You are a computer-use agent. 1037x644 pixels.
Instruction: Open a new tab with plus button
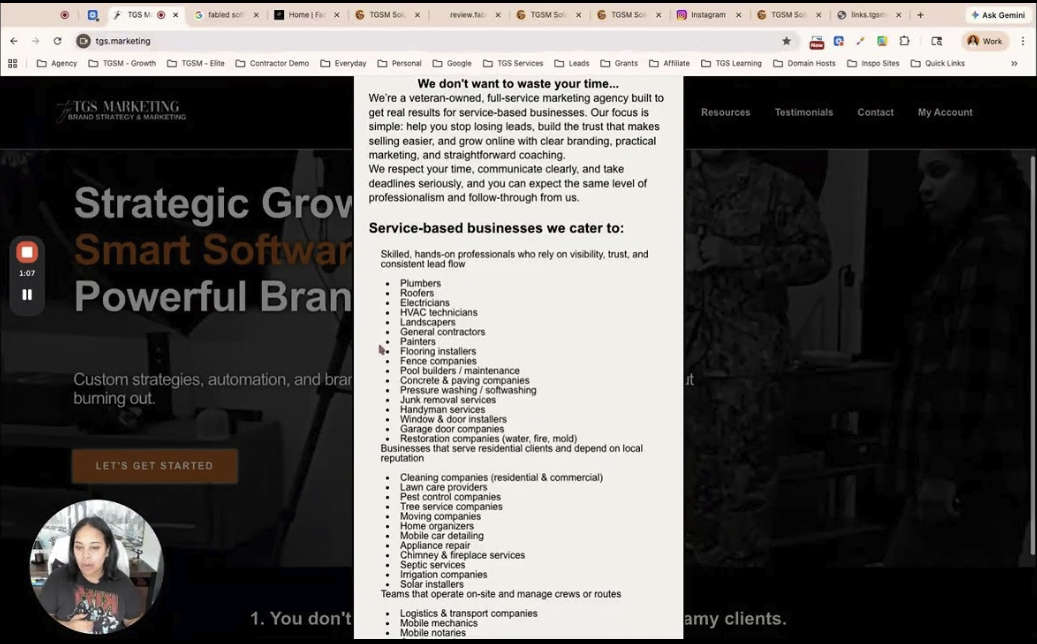click(x=920, y=15)
